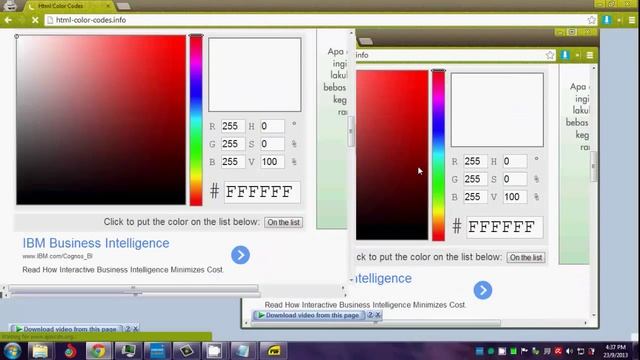This screenshot has height=360, width=640.
Task: Click the S value field in the front window
Action: point(272,144)
